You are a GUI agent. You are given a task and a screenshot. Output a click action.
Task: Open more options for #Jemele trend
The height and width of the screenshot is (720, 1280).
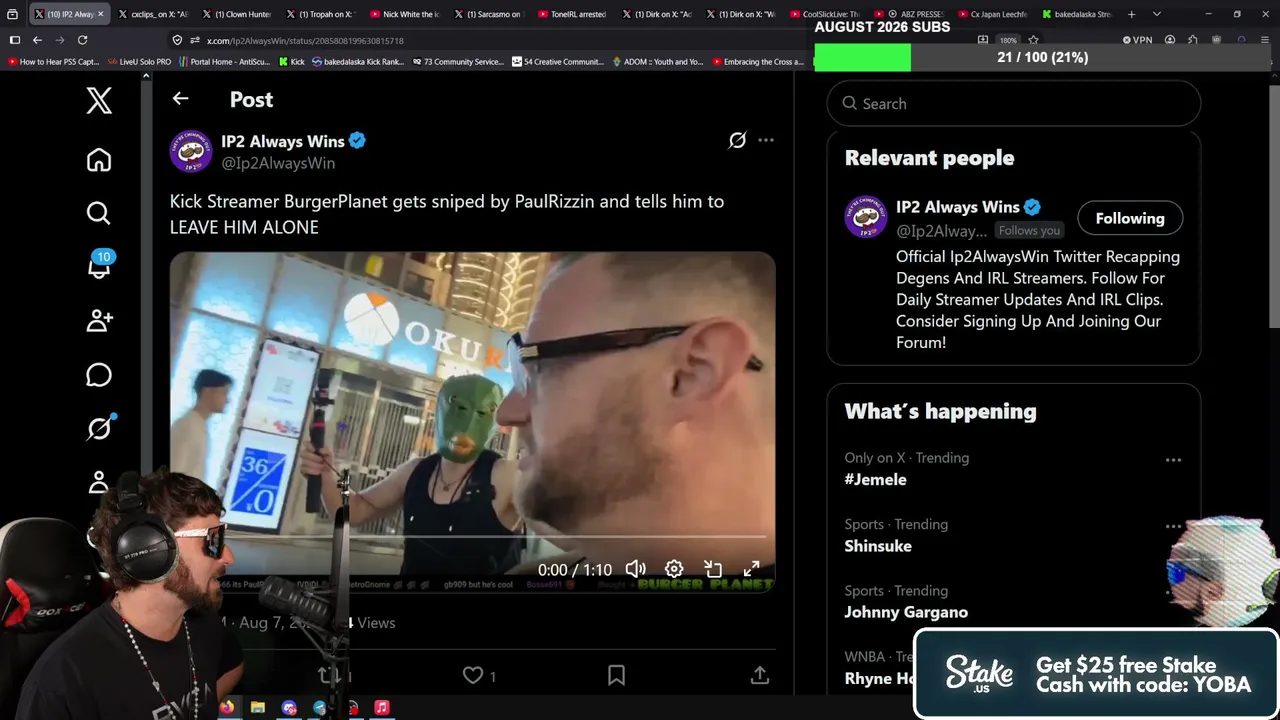click(x=1173, y=460)
